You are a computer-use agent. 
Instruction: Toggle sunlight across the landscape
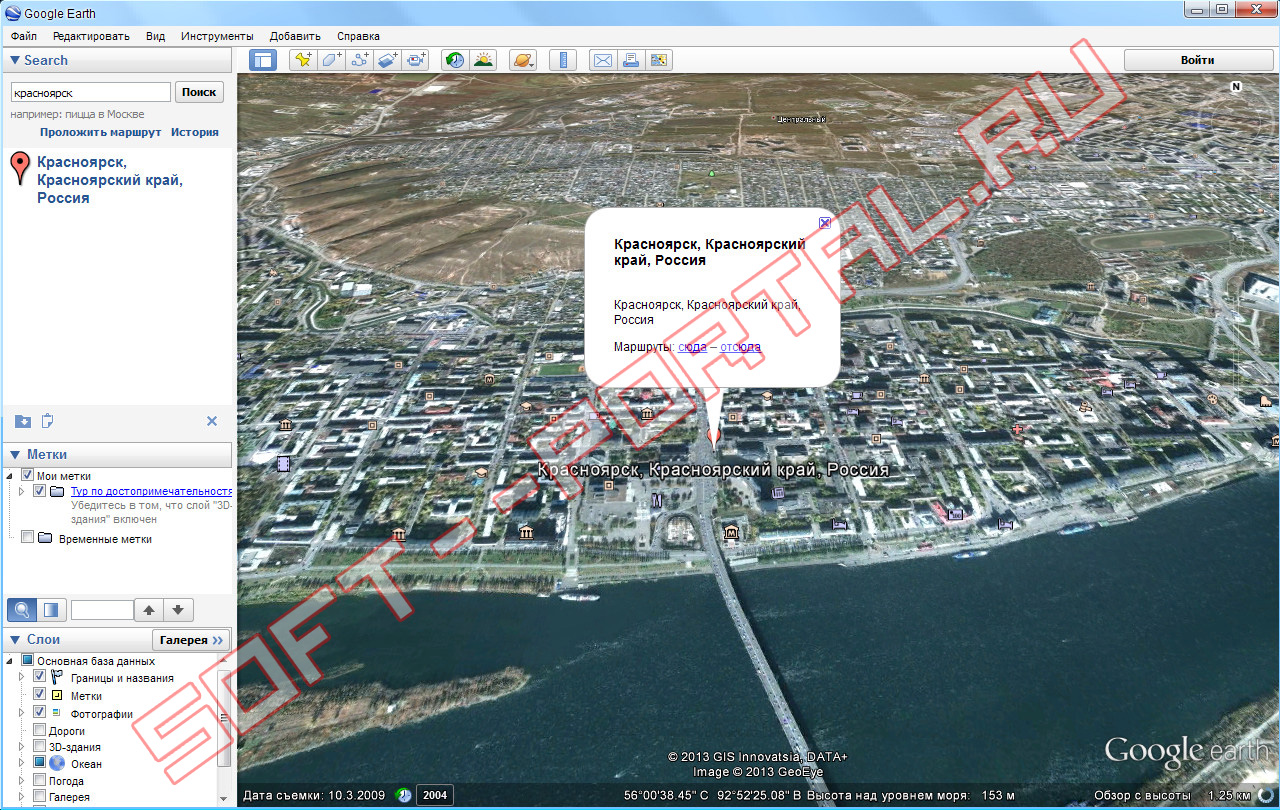click(x=484, y=60)
